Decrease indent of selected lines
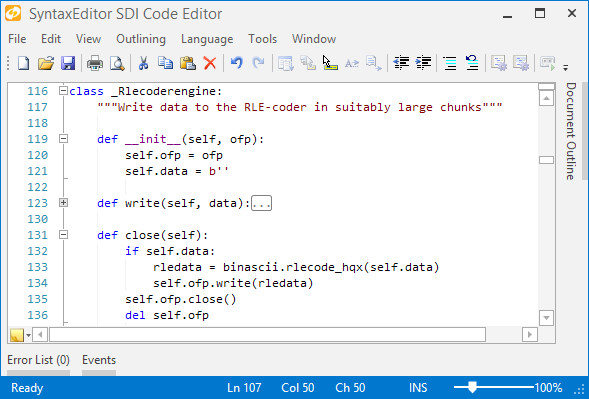The width and height of the screenshot is (589, 399). [401, 63]
